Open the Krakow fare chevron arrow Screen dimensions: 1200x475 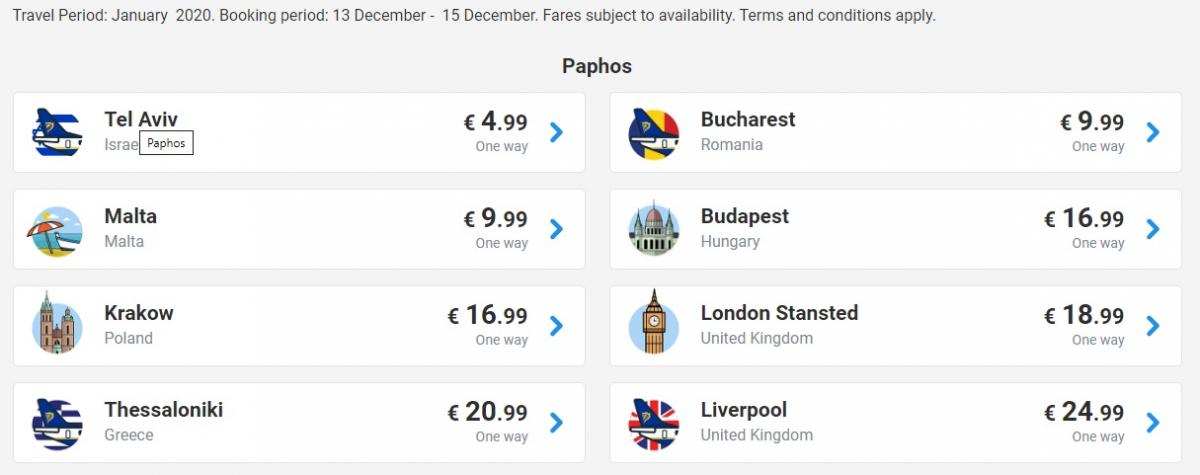557,326
